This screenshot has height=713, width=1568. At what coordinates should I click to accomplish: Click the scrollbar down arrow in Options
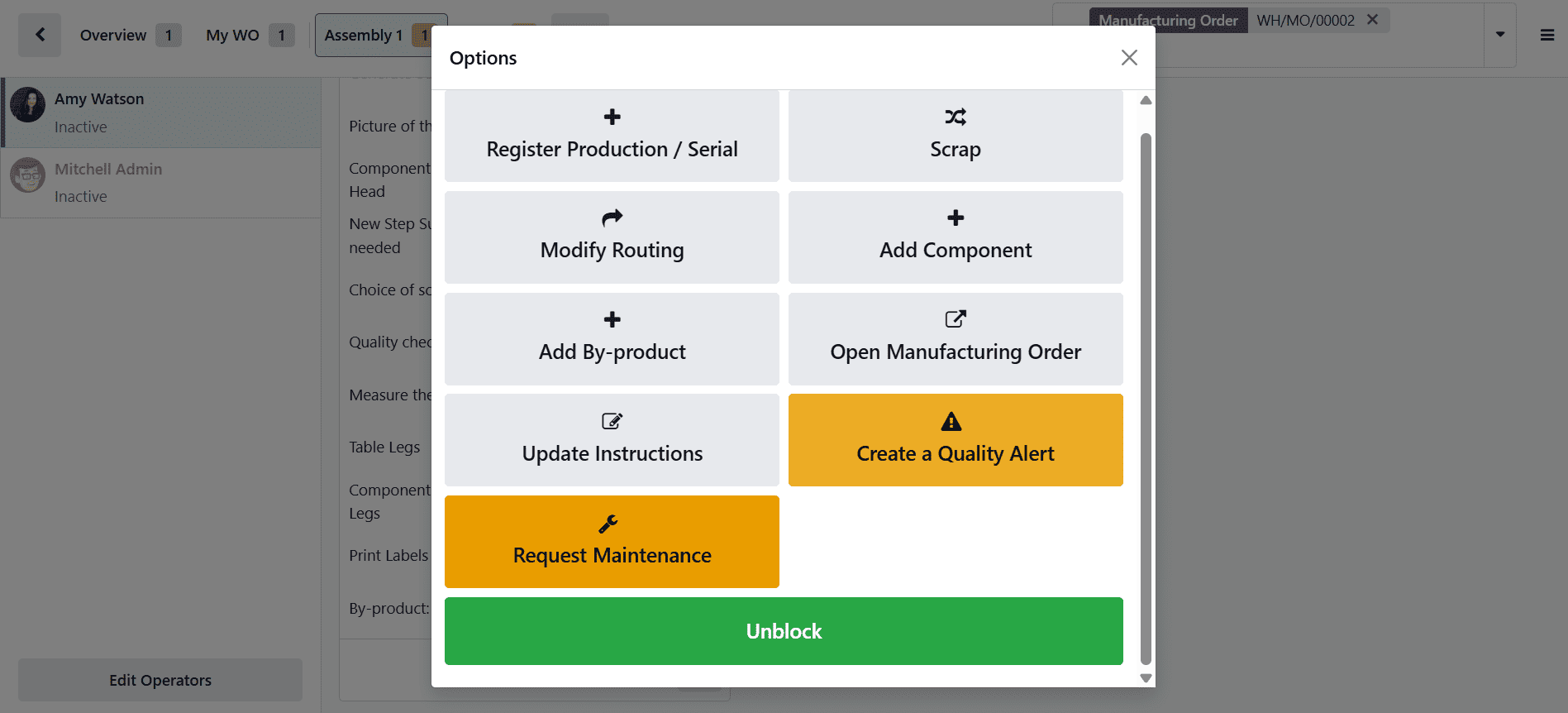(1146, 678)
